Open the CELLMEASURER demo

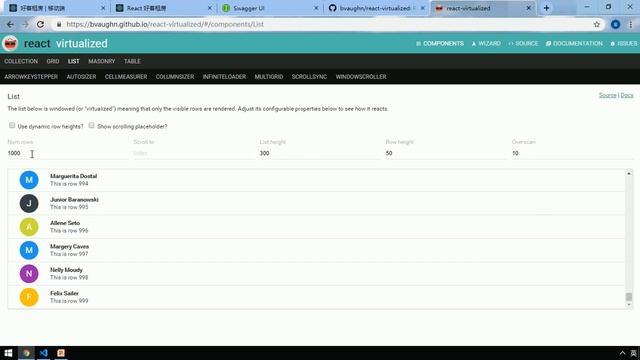(x=126, y=77)
